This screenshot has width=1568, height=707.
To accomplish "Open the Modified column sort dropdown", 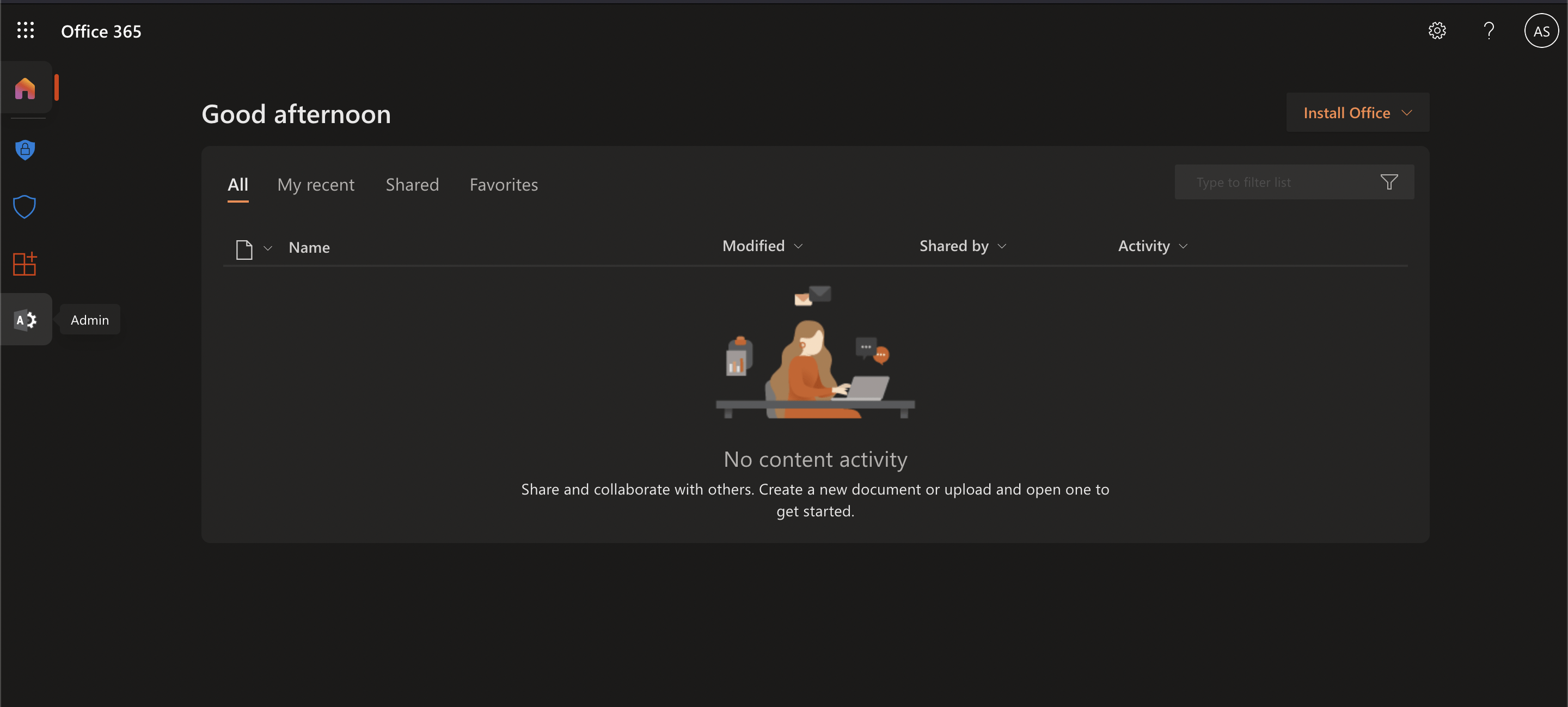I will [x=762, y=246].
